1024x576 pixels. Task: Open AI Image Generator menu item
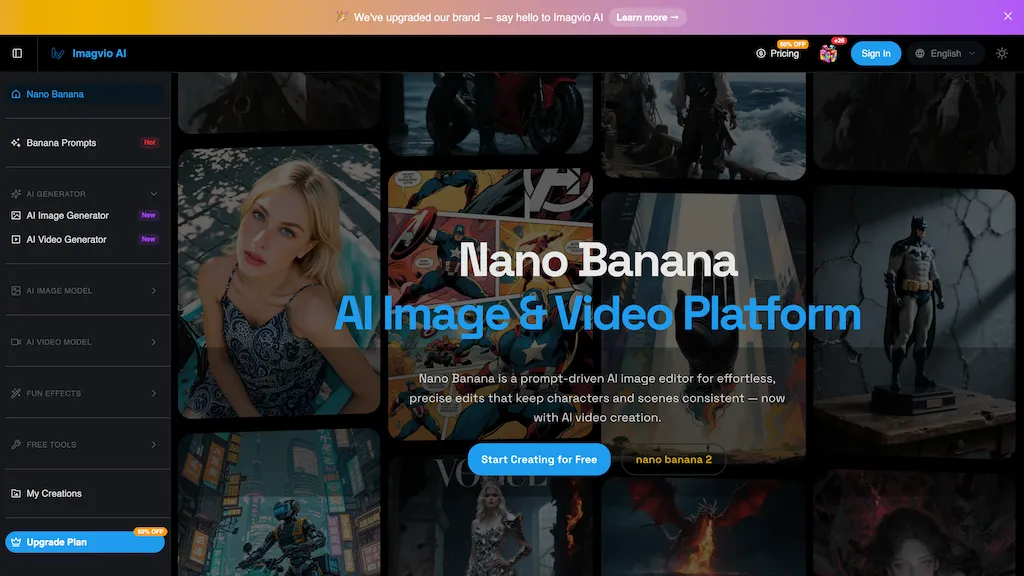coord(85,216)
